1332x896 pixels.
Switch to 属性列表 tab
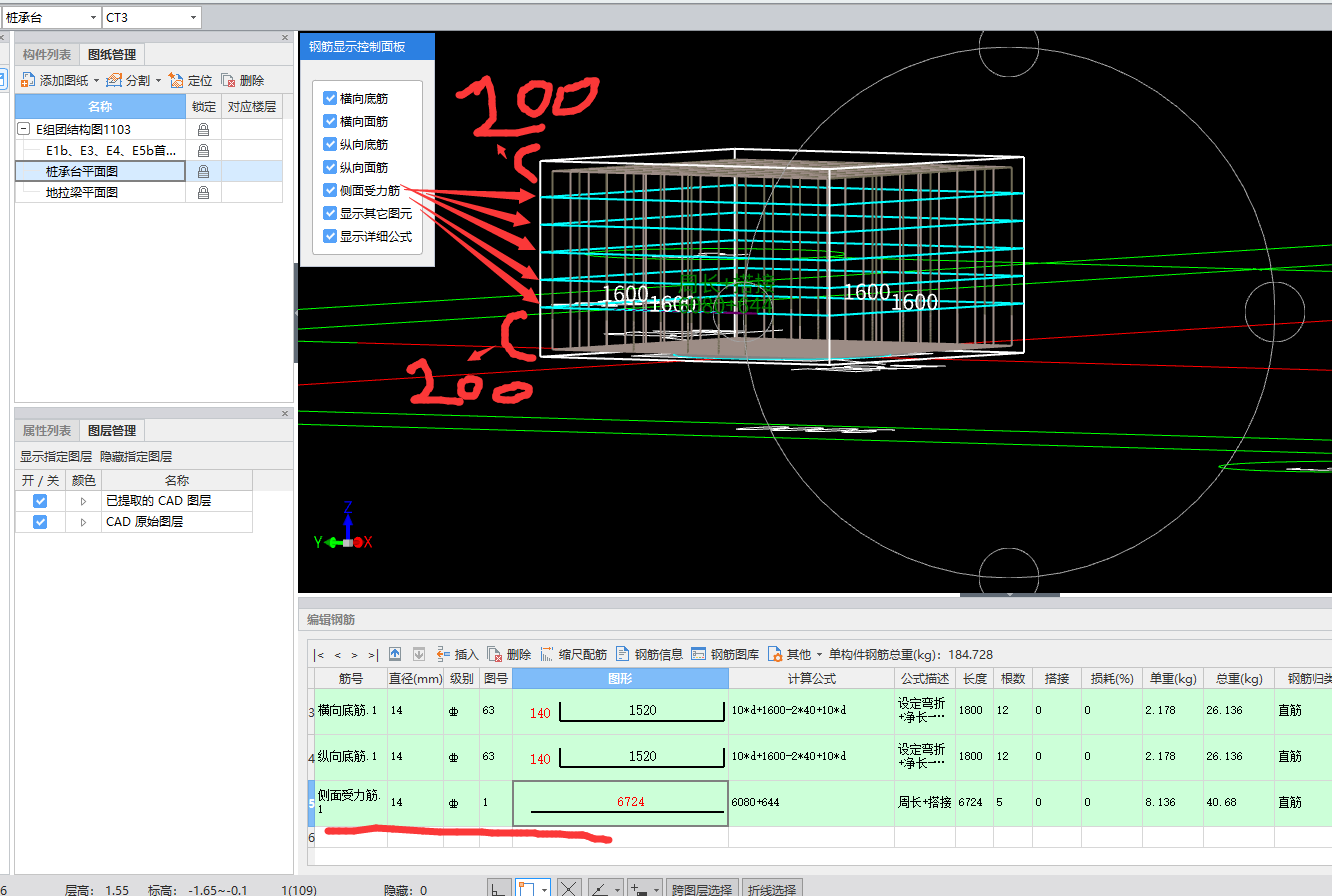pos(47,430)
